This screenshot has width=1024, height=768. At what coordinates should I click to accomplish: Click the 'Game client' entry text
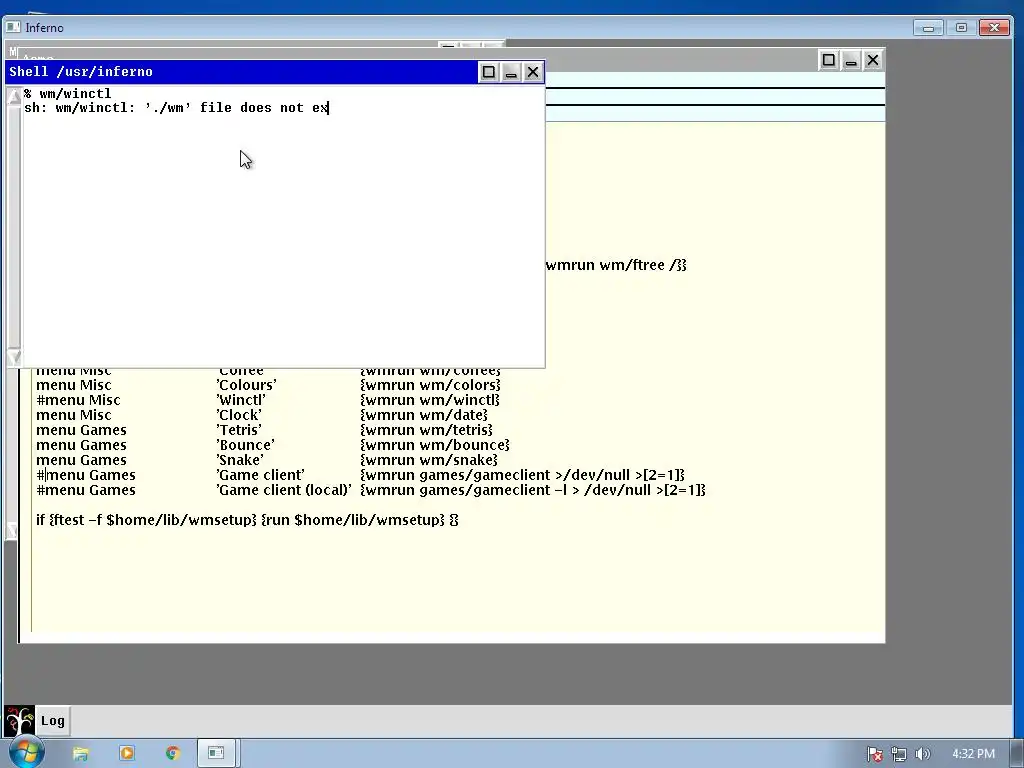pyautogui.click(x=261, y=475)
